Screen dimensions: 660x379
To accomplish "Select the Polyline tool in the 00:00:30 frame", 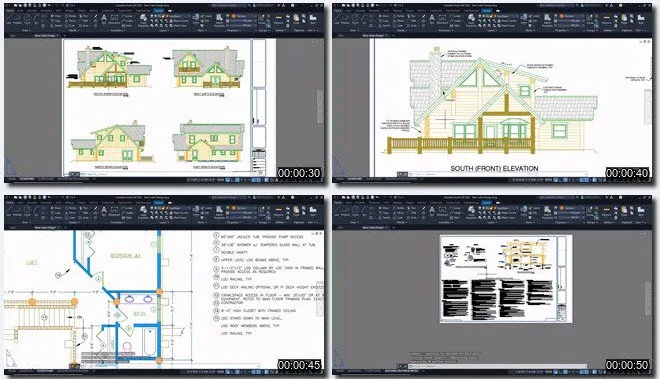I will [x=17, y=18].
